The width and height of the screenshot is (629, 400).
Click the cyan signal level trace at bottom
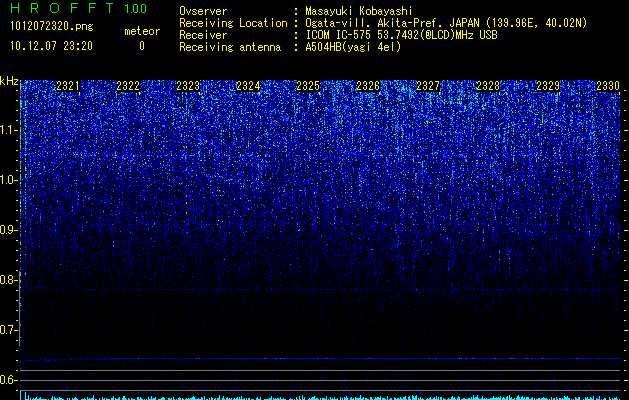(321, 397)
